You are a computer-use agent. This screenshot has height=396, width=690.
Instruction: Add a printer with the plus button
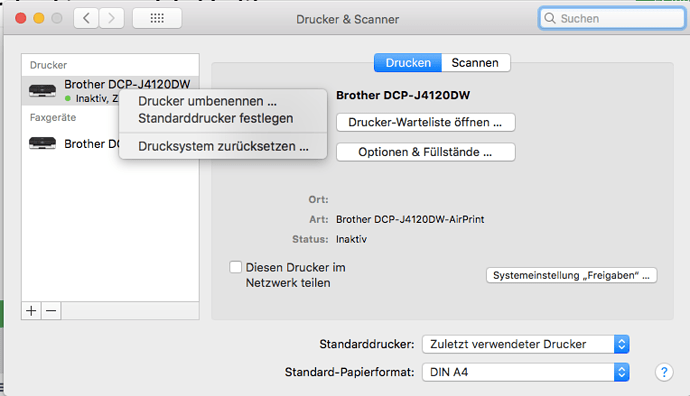click(31, 311)
